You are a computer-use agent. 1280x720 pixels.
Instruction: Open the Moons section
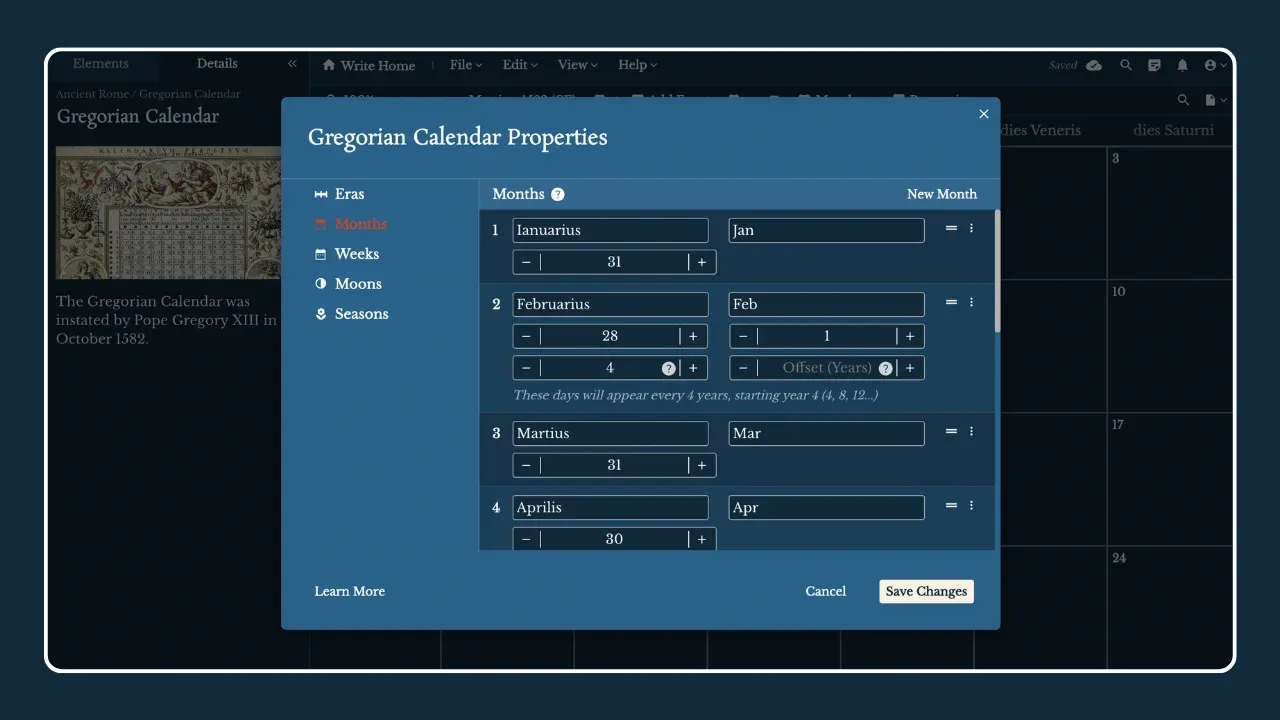point(348,284)
